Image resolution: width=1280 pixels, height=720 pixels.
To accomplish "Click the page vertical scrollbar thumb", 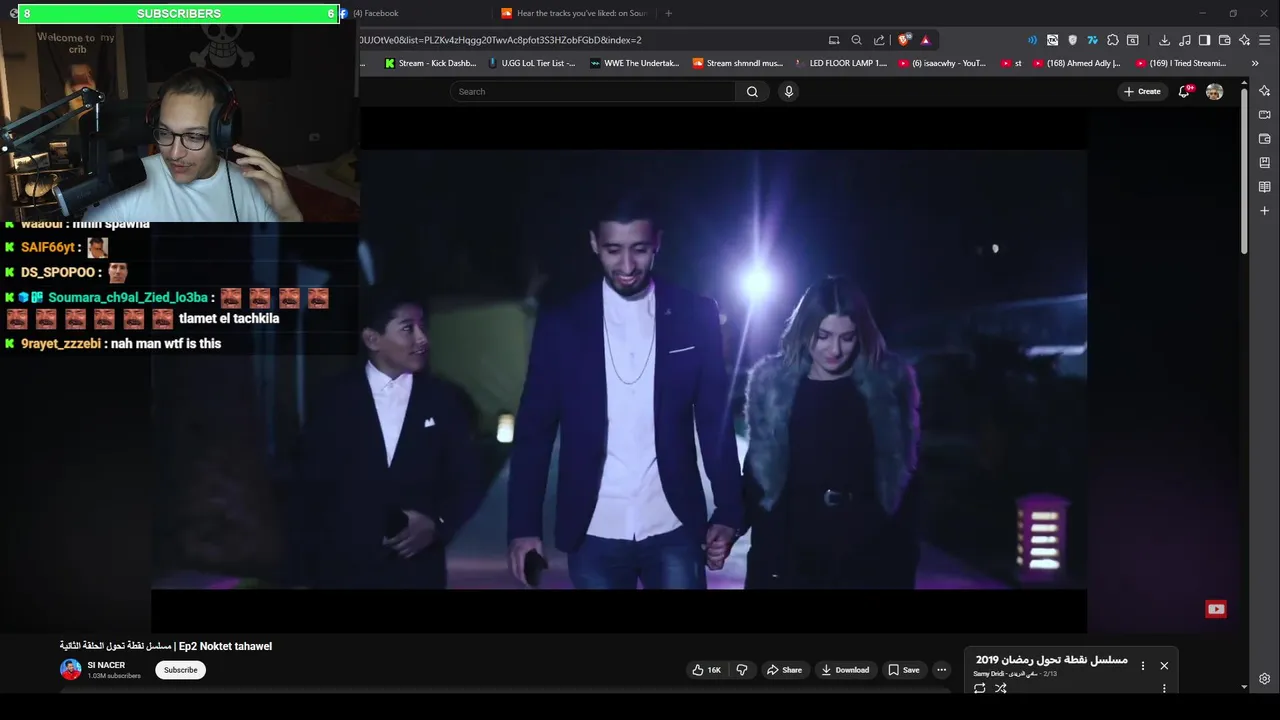I will point(1244,170).
